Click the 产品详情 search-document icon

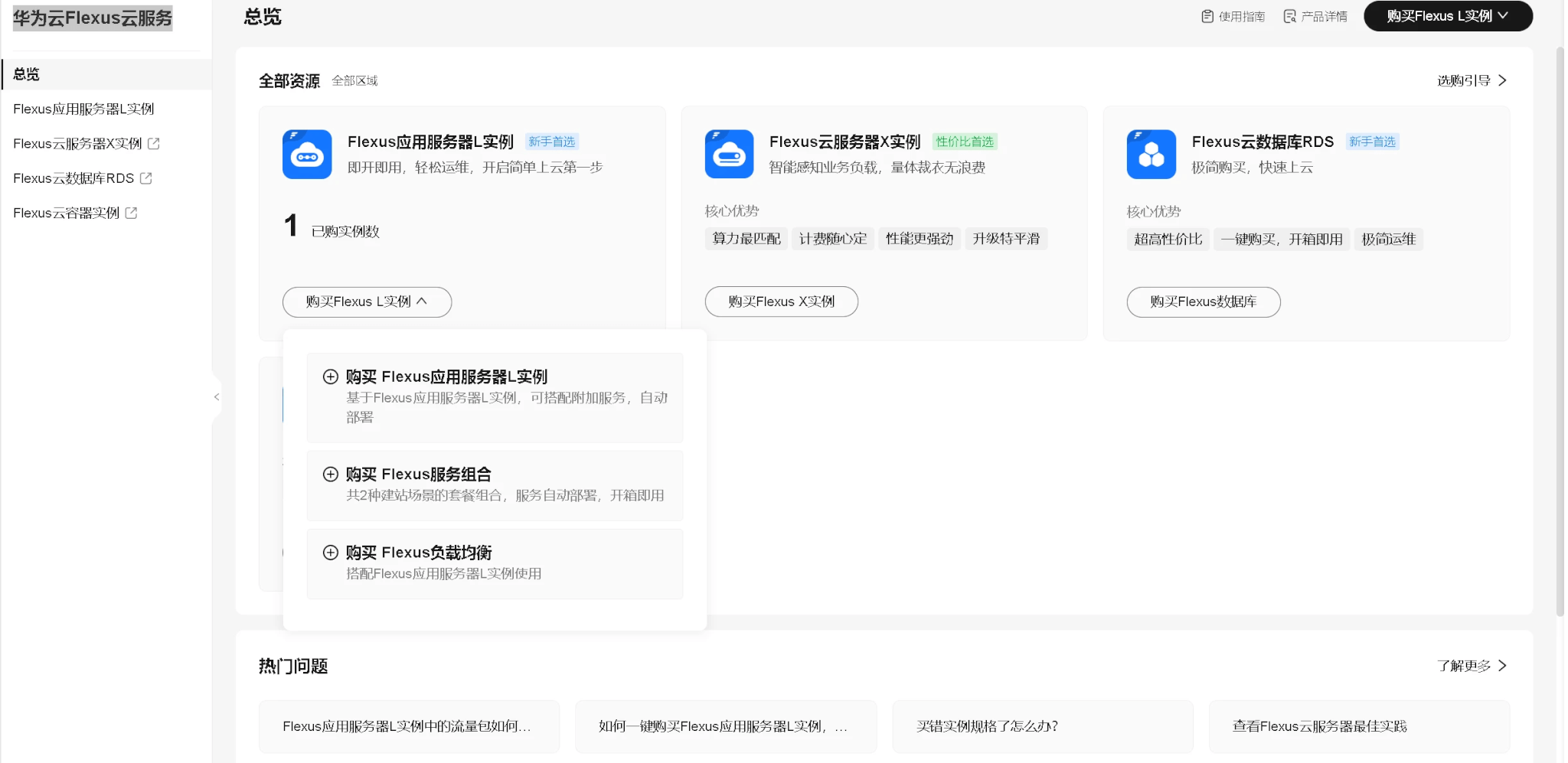pos(1290,16)
